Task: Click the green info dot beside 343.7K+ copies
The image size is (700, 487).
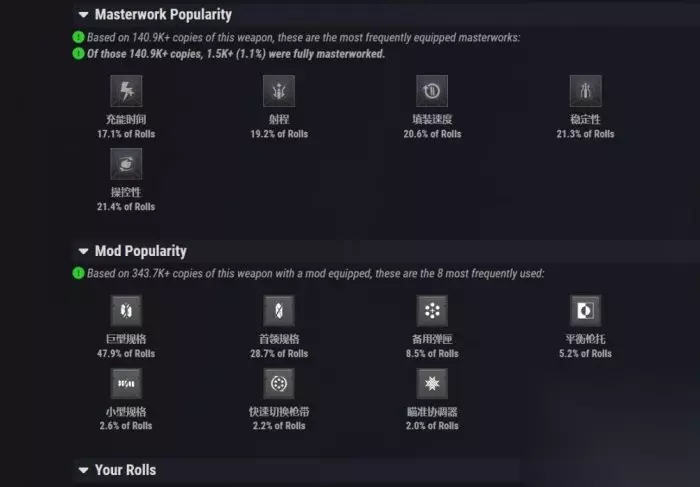Action: 78,273
